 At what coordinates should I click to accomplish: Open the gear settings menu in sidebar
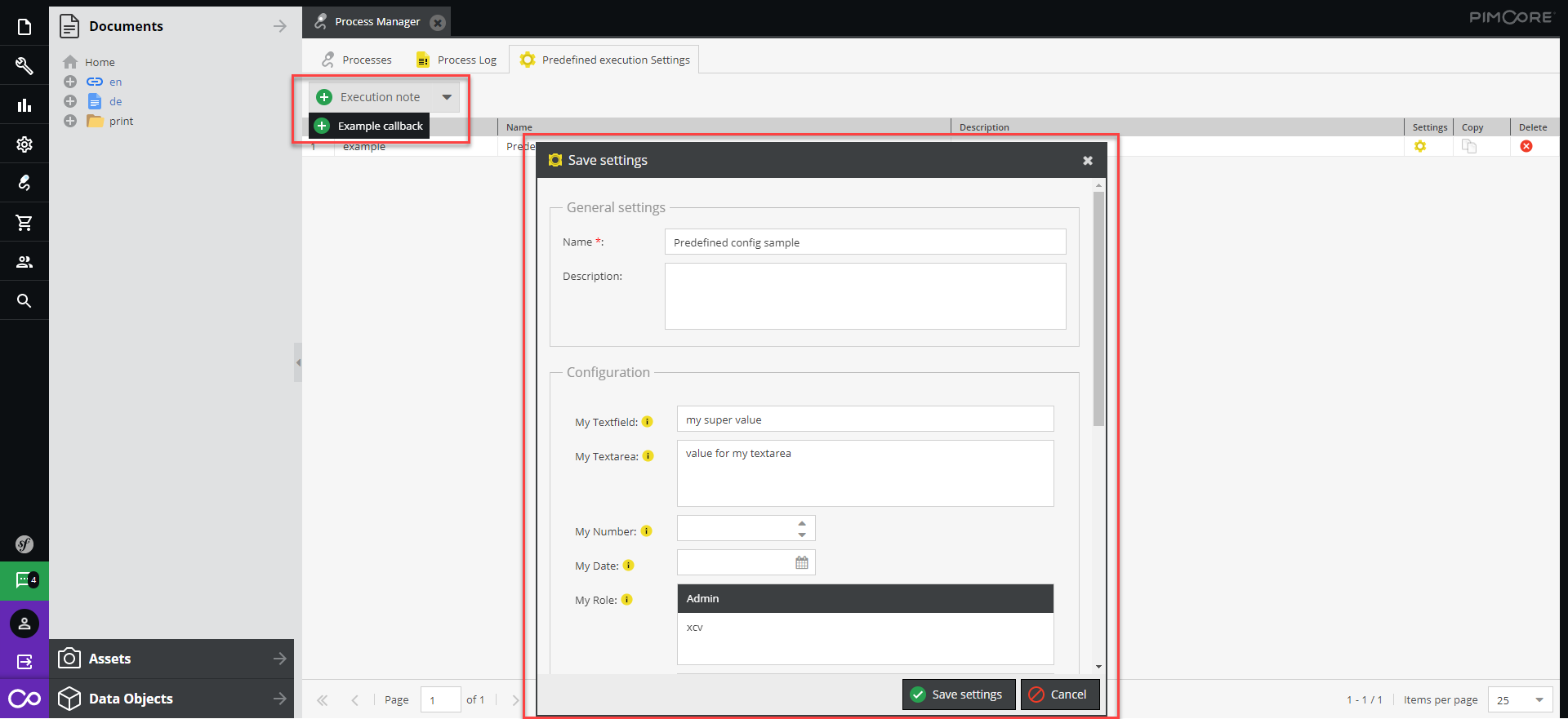24,144
